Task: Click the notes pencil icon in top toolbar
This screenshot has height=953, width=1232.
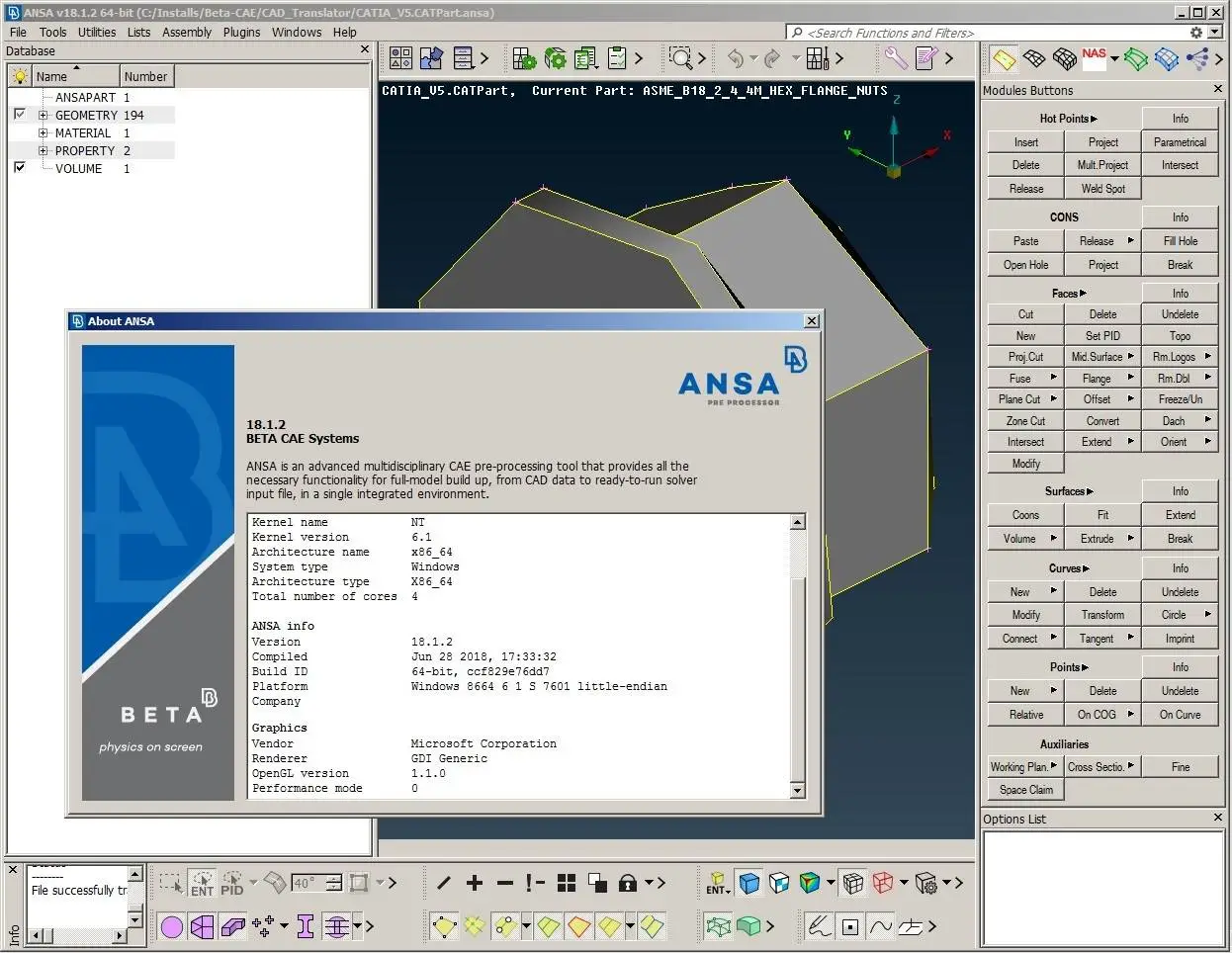Action: [x=926, y=58]
